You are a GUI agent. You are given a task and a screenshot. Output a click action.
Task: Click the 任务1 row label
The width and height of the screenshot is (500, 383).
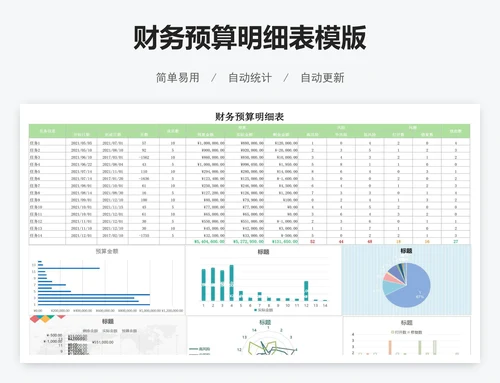click(x=35, y=143)
